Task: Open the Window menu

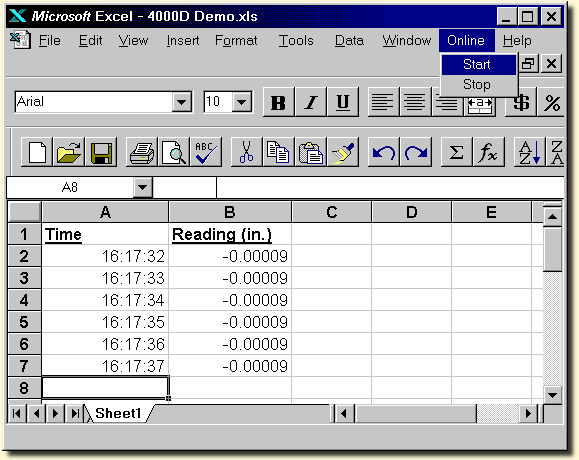Action: (x=407, y=40)
